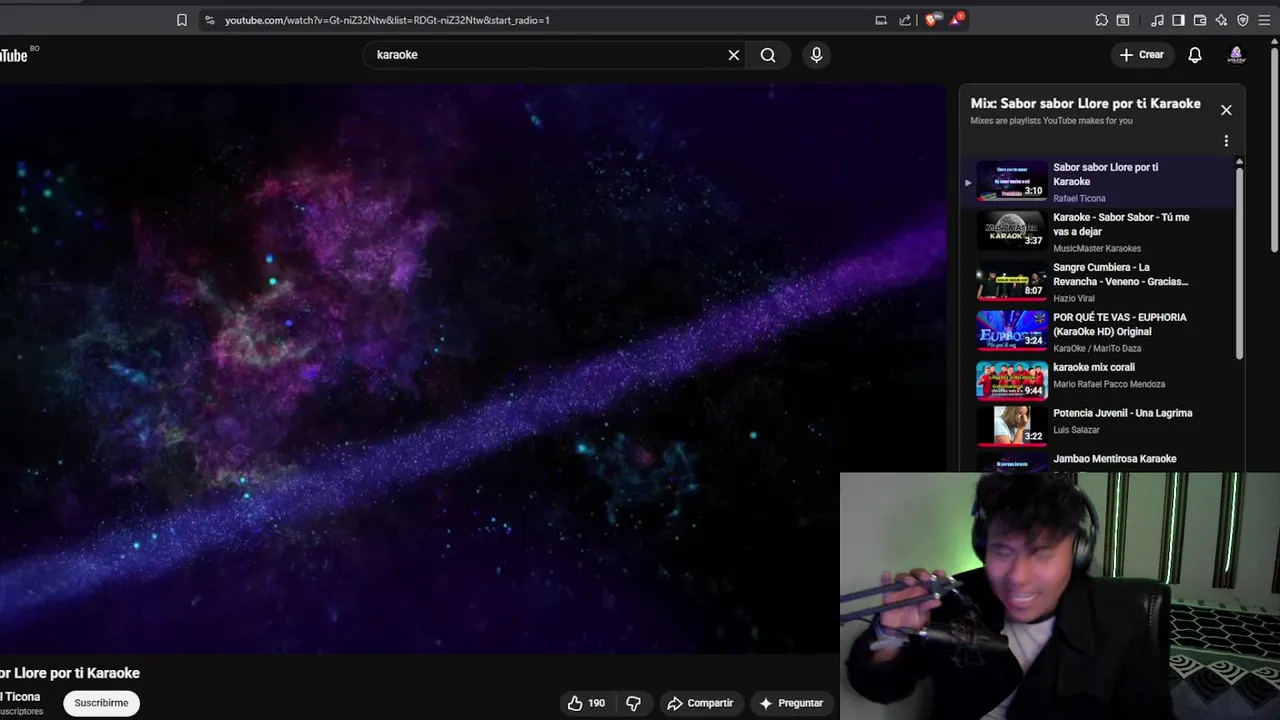The width and height of the screenshot is (1280, 720).
Task: Click the 'Rafael Ticona' channel name in playlist
Action: coord(1079,198)
